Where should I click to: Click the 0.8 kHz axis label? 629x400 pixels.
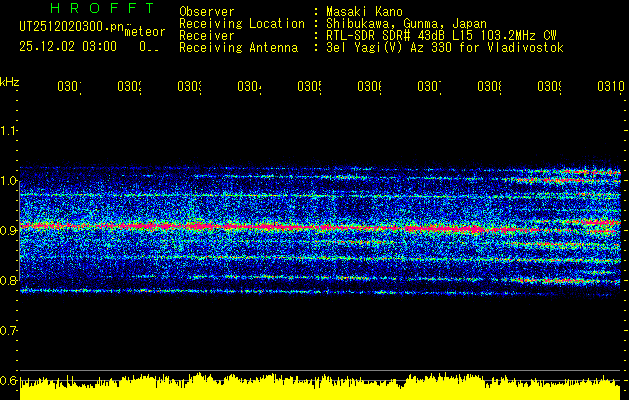8,280
